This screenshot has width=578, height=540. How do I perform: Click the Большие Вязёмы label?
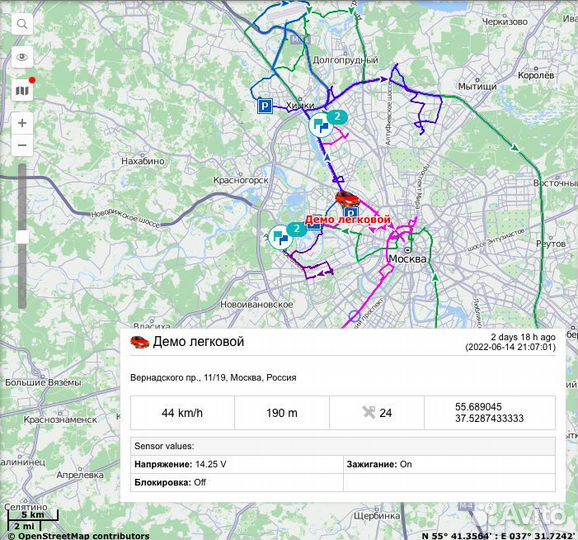43,383
